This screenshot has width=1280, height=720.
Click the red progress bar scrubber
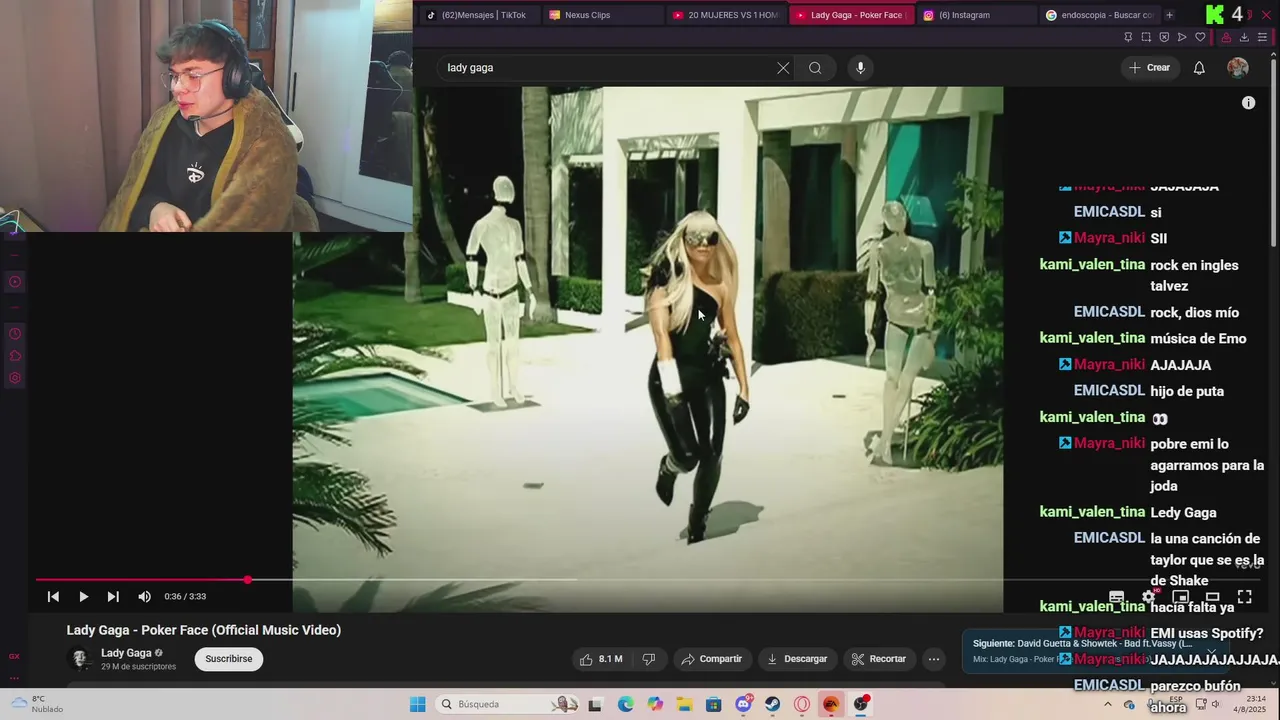click(247, 579)
